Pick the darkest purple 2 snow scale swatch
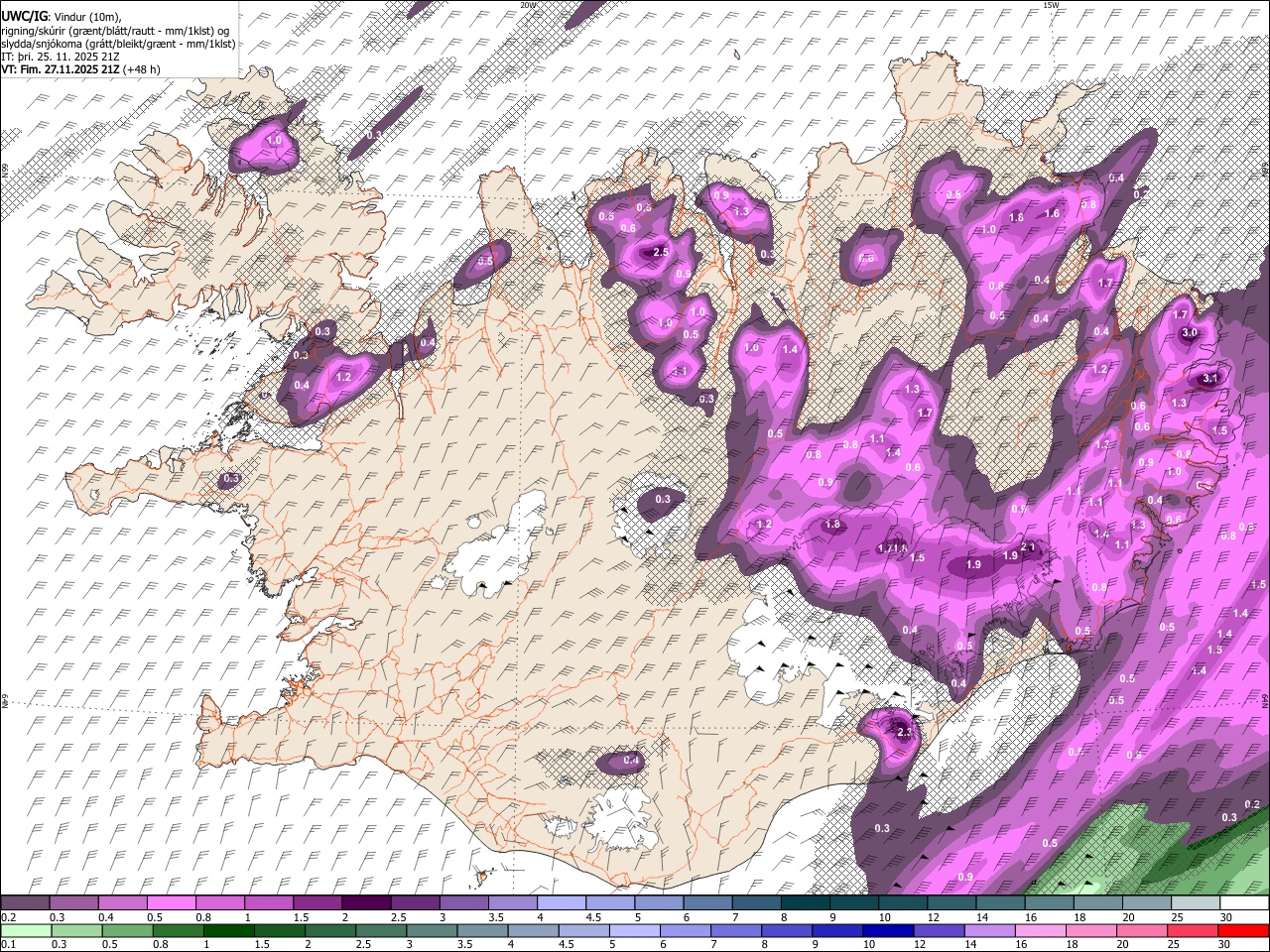The height and width of the screenshot is (952, 1270). [365, 903]
